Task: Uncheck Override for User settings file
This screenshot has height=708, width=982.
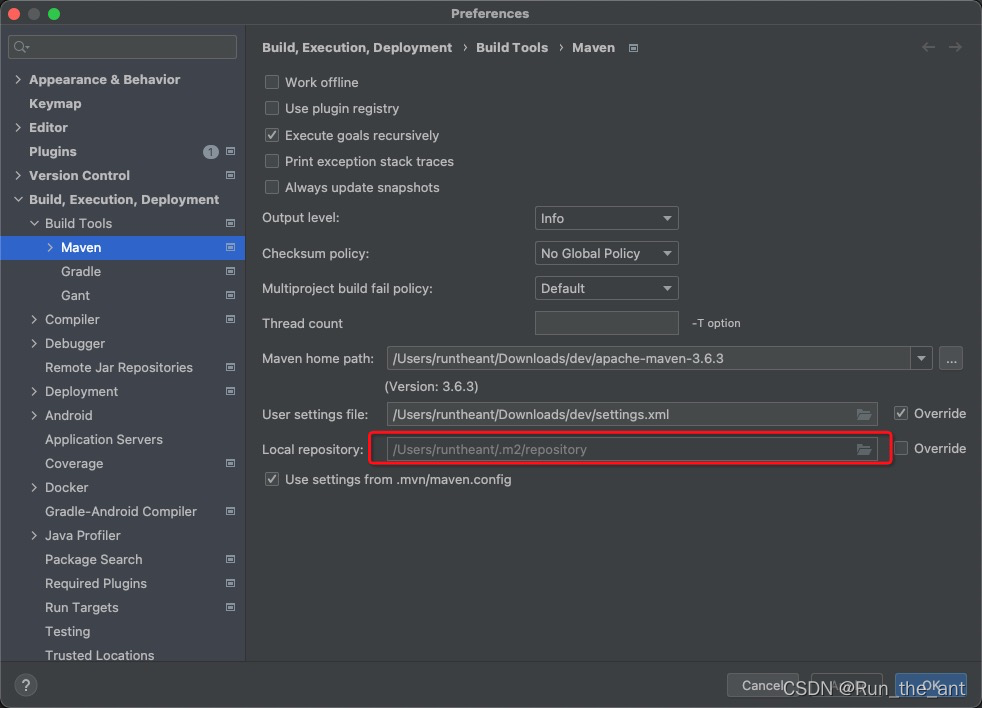Action: 901,413
